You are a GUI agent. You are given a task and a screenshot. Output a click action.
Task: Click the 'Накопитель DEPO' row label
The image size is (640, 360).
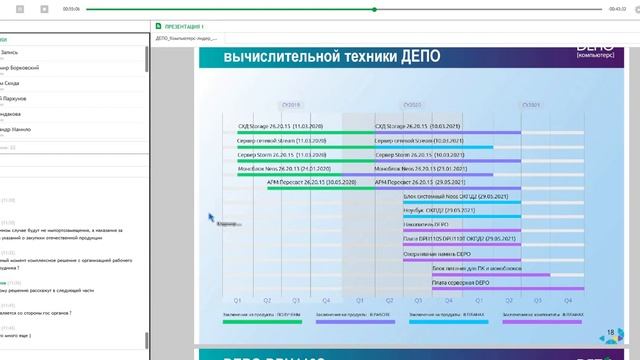pyautogui.click(x=426, y=224)
